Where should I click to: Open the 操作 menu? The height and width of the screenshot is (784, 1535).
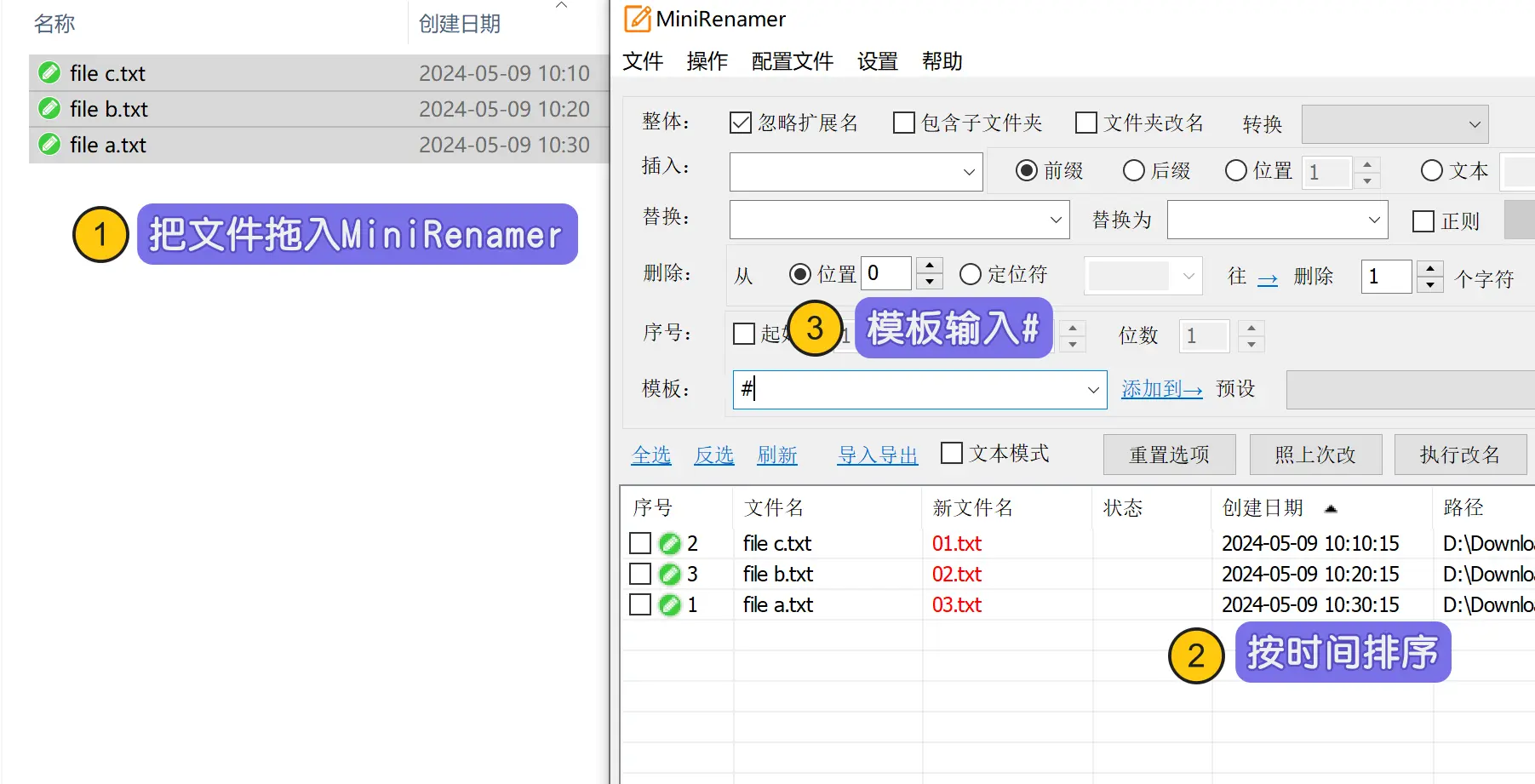[x=707, y=61]
